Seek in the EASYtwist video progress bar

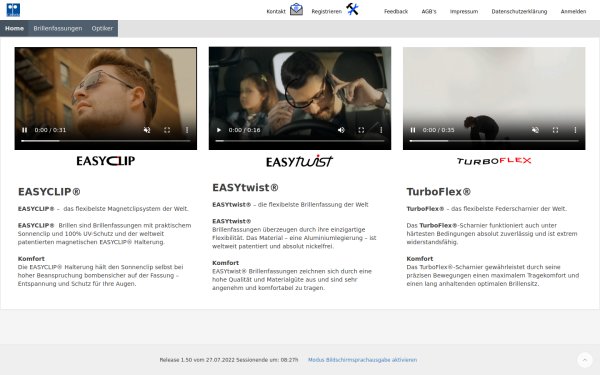click(300, 141)
